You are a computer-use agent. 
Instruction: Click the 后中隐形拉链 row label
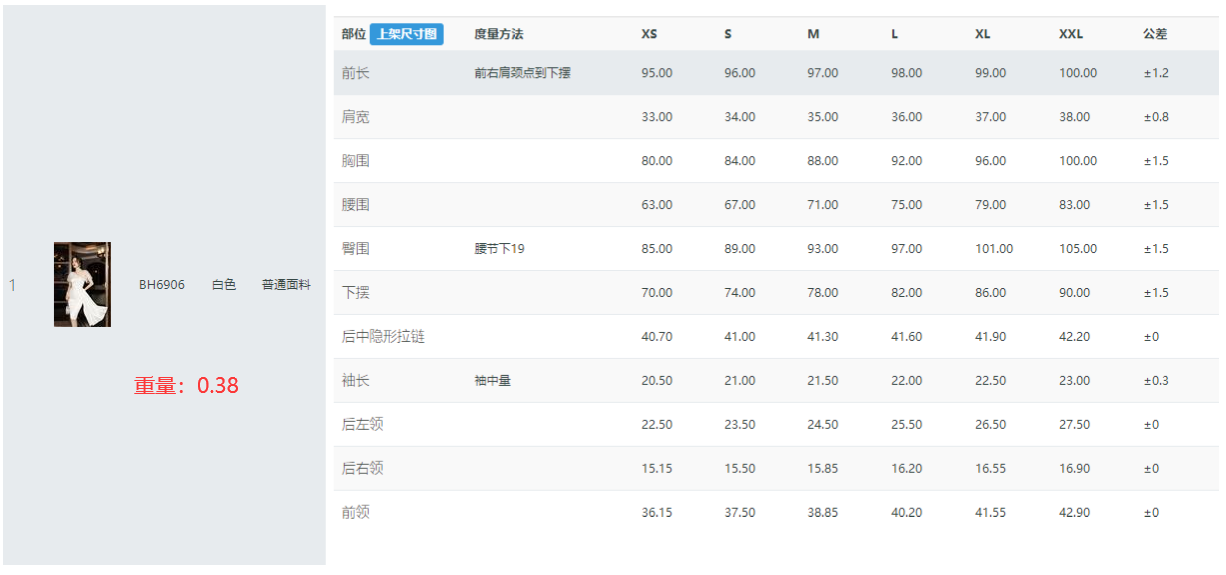[x=383, y=337]
